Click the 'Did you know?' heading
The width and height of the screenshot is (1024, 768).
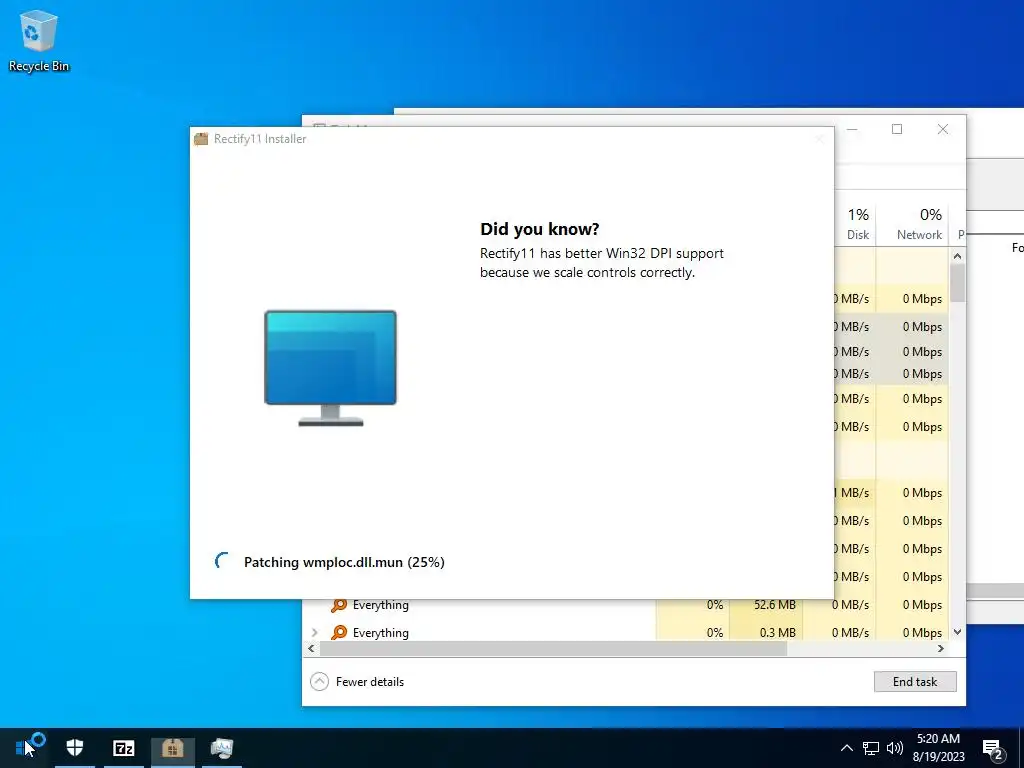[539, 229]
